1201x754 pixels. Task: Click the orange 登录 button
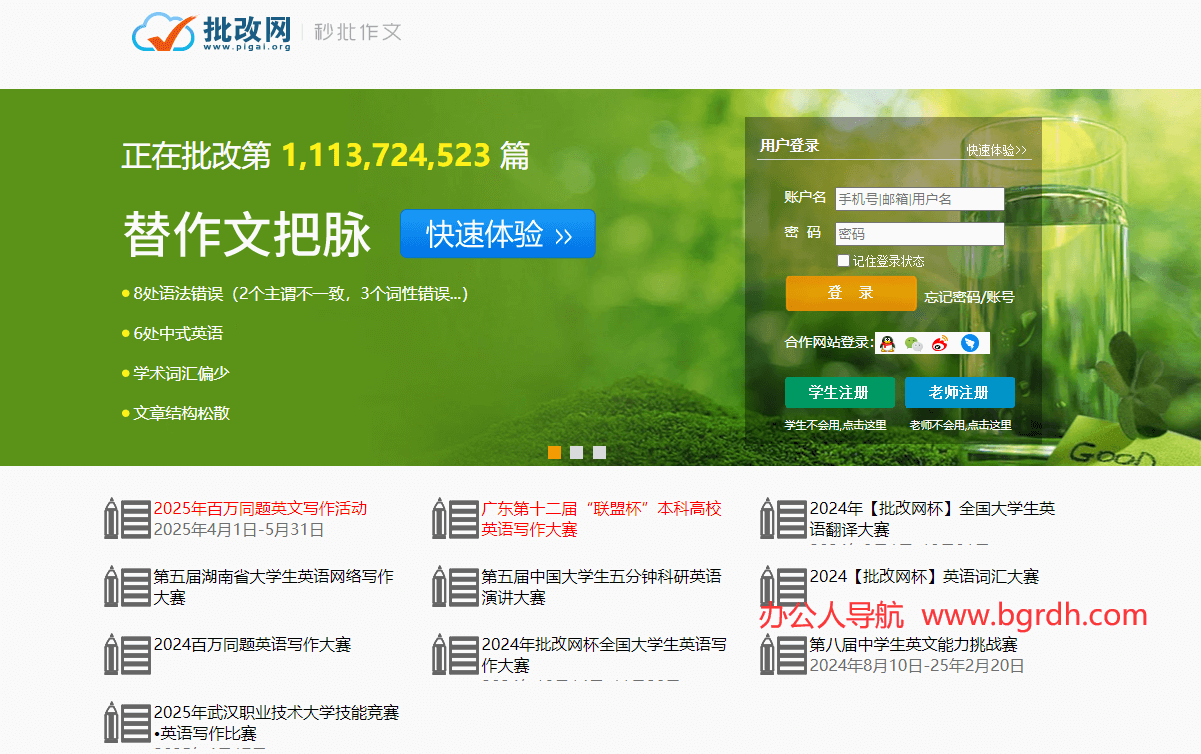pyautogui.click(x=851, y=293)
